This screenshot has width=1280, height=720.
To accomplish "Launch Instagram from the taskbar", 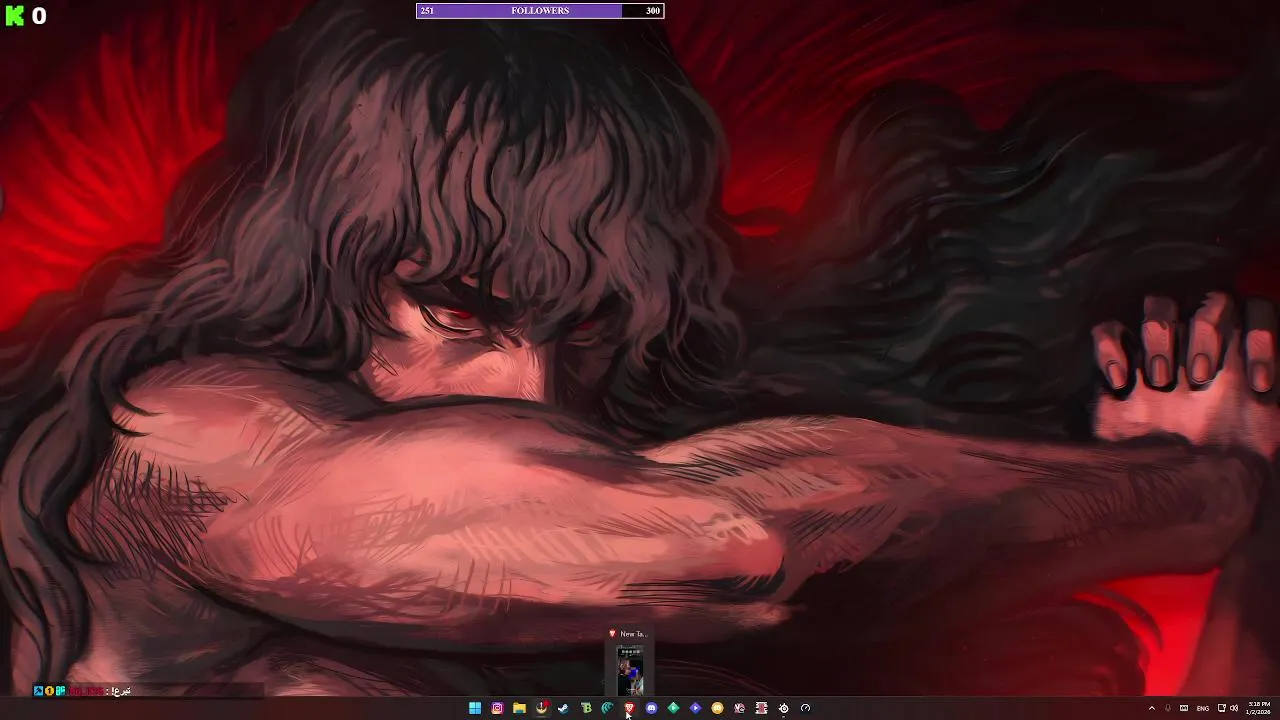I will tap(497, 708).
